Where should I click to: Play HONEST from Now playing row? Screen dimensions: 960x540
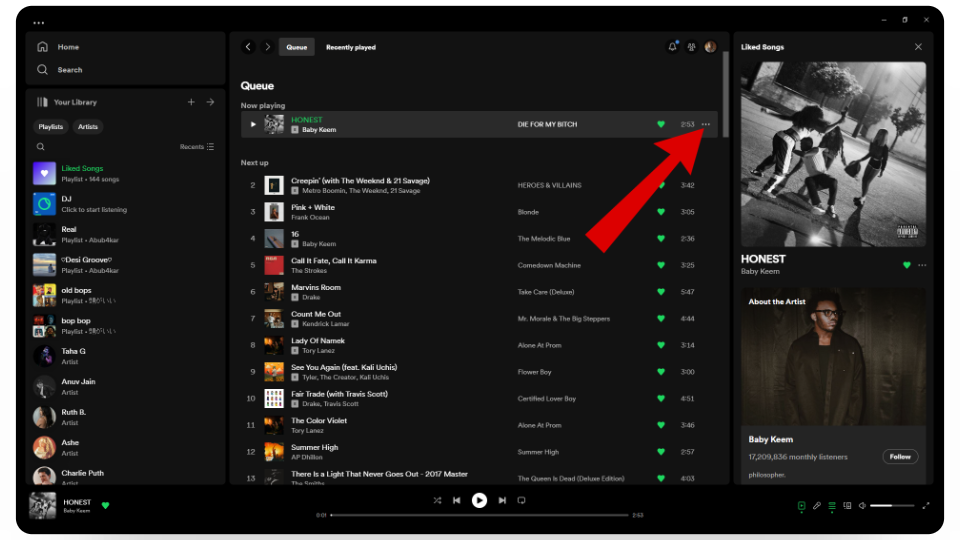[x=253, y=124]
